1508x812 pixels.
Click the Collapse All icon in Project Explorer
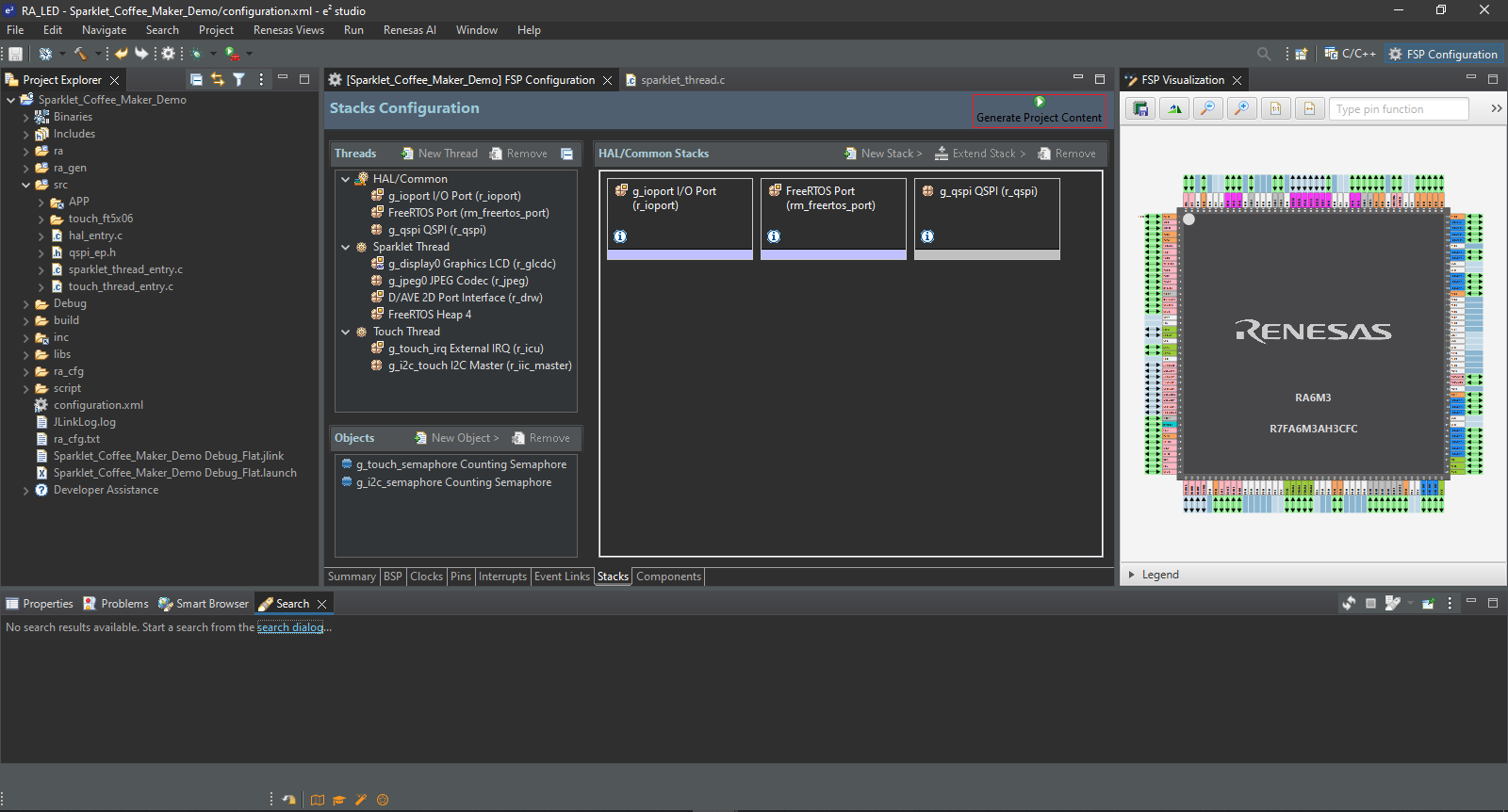196,80
